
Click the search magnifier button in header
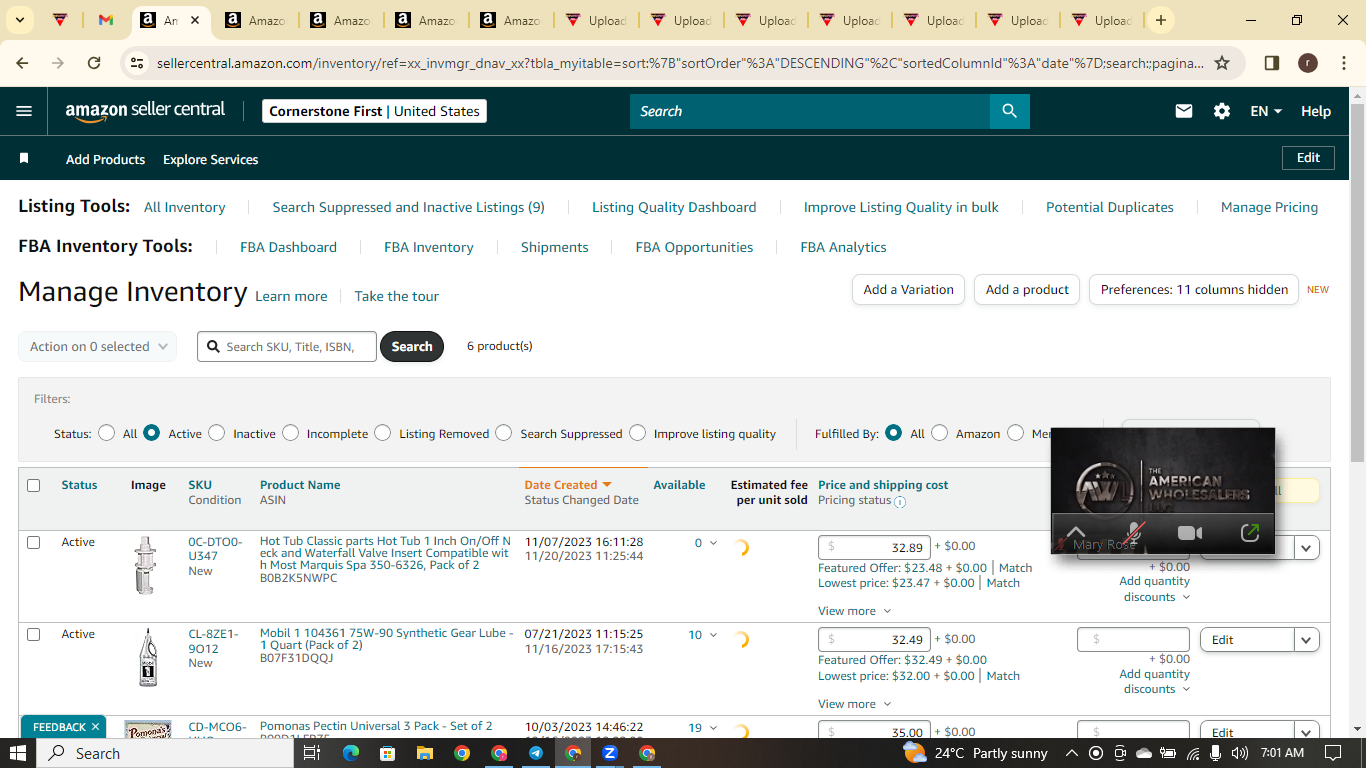1009,111
